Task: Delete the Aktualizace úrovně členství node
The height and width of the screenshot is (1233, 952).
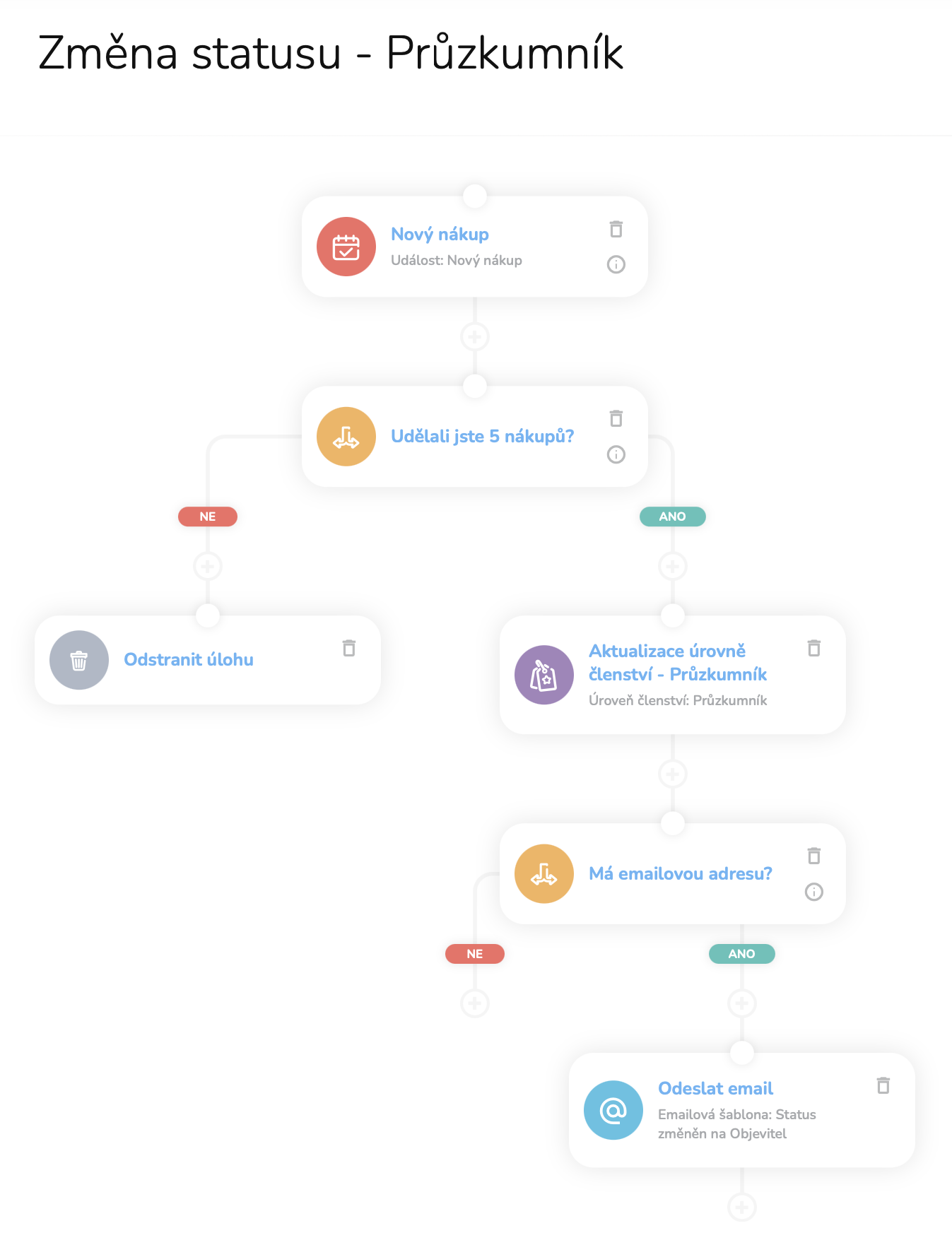Action: click(814, 648)
